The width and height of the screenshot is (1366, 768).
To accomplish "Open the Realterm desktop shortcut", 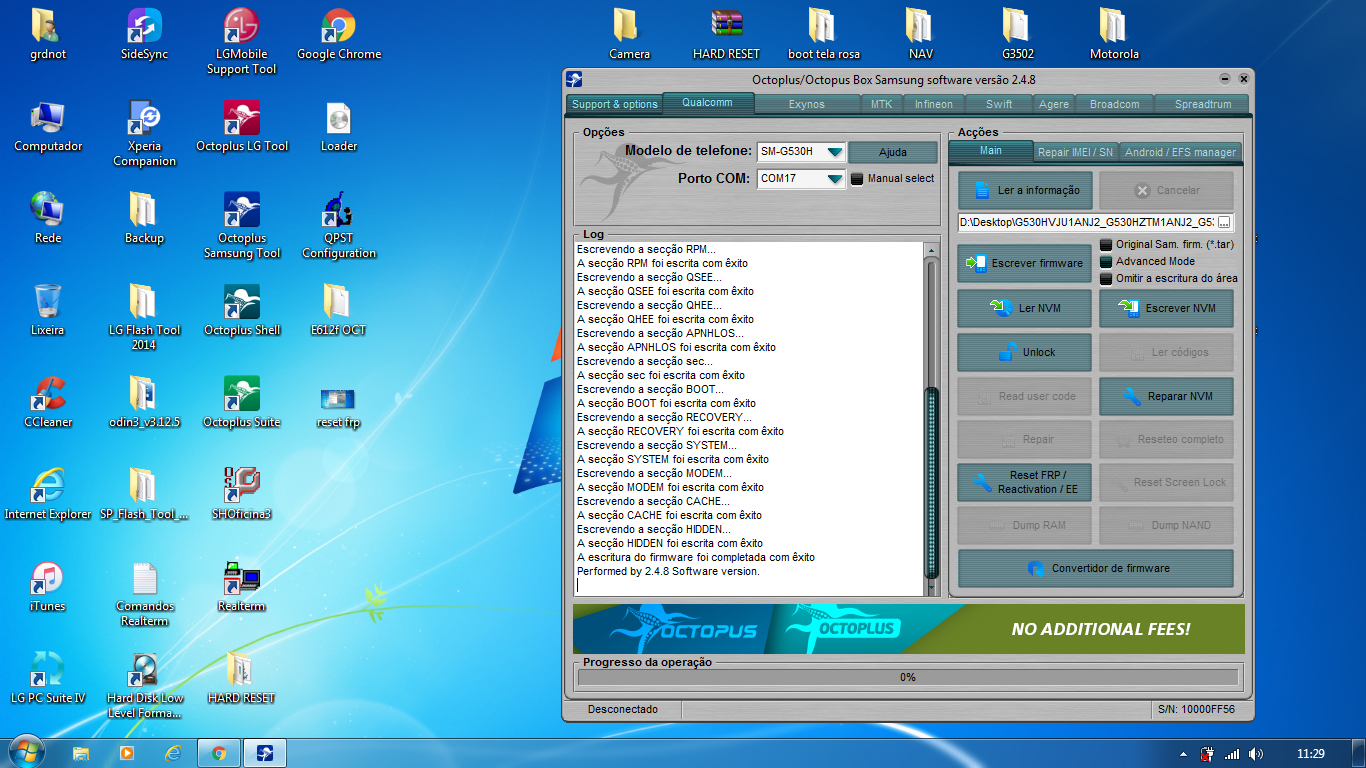I will (241, 587).
